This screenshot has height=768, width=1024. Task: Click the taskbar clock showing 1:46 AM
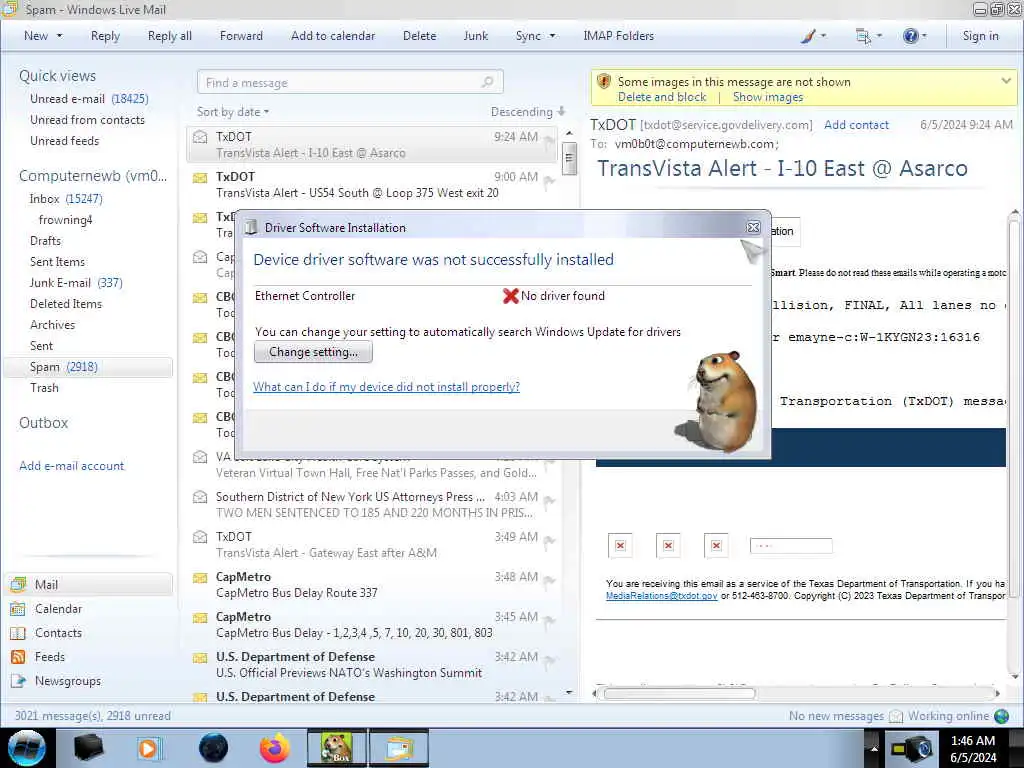[x=973, y=749]
